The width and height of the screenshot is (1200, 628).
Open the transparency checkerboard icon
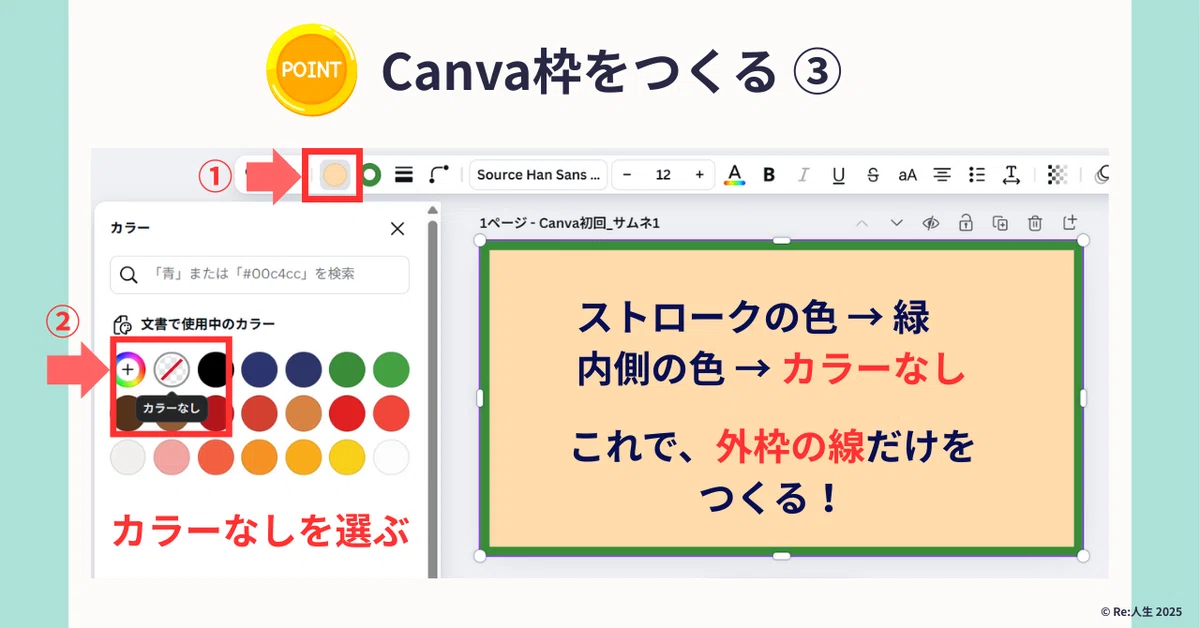point(1057,175)
